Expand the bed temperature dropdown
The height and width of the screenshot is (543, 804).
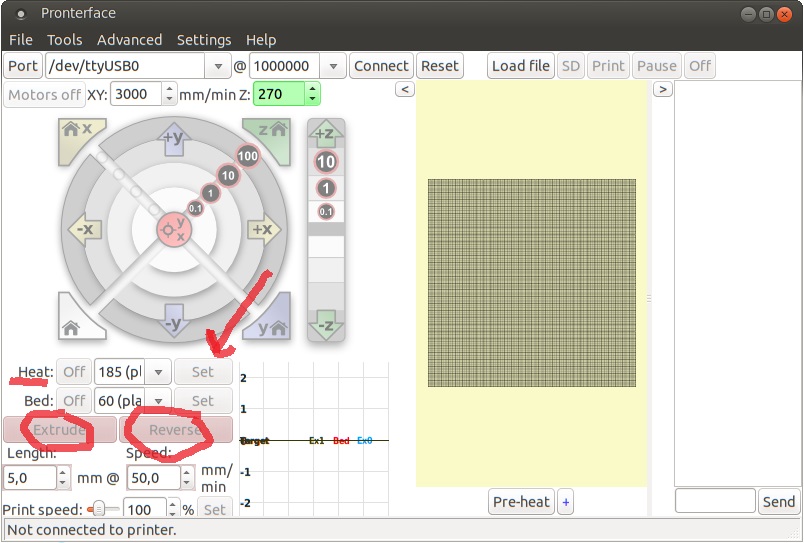[158, 401]
